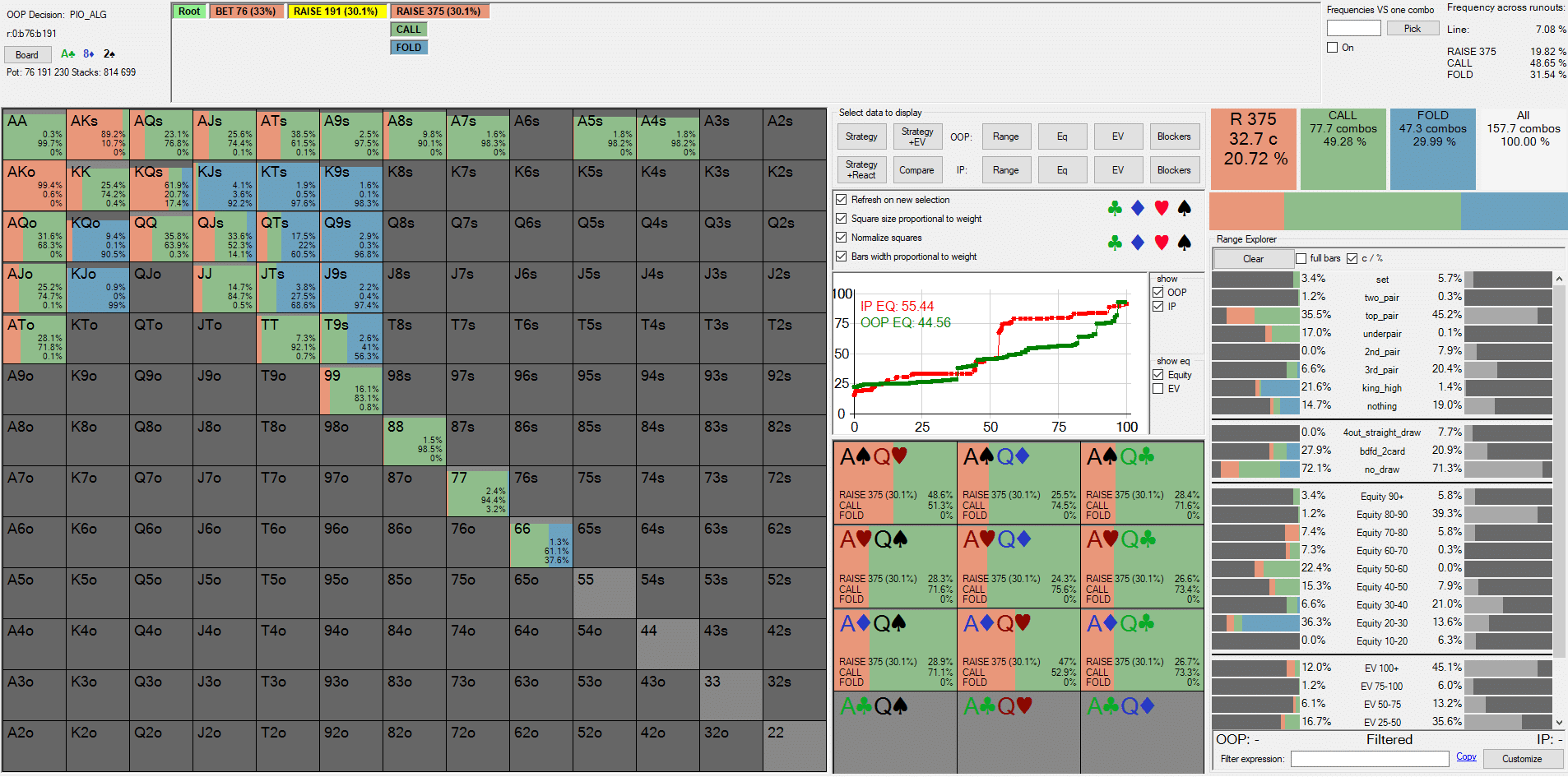
Task: Select the BET 76 (33%) node
Action: (x=245, y=12)
